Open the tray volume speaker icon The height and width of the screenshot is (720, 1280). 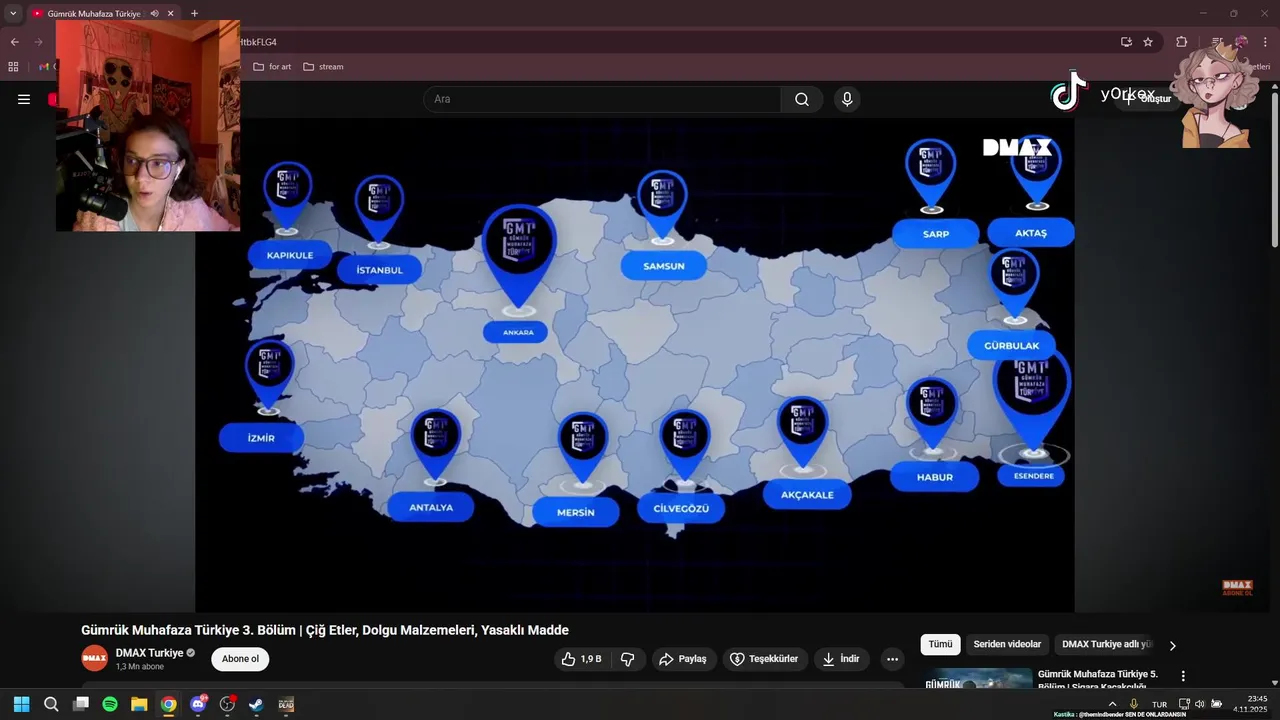1200,704
